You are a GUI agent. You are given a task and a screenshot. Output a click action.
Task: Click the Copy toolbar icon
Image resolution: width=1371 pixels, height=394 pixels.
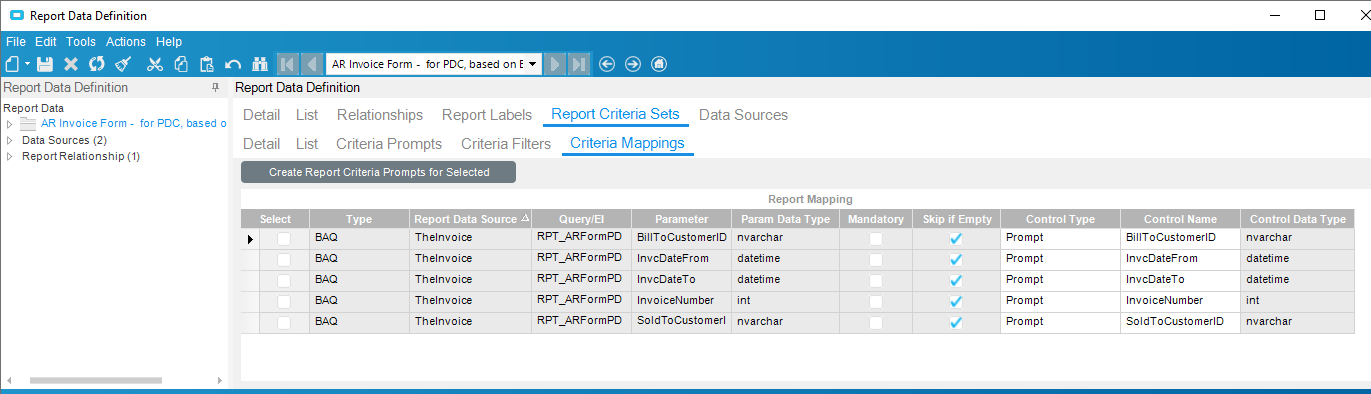(x=181, y=64)
